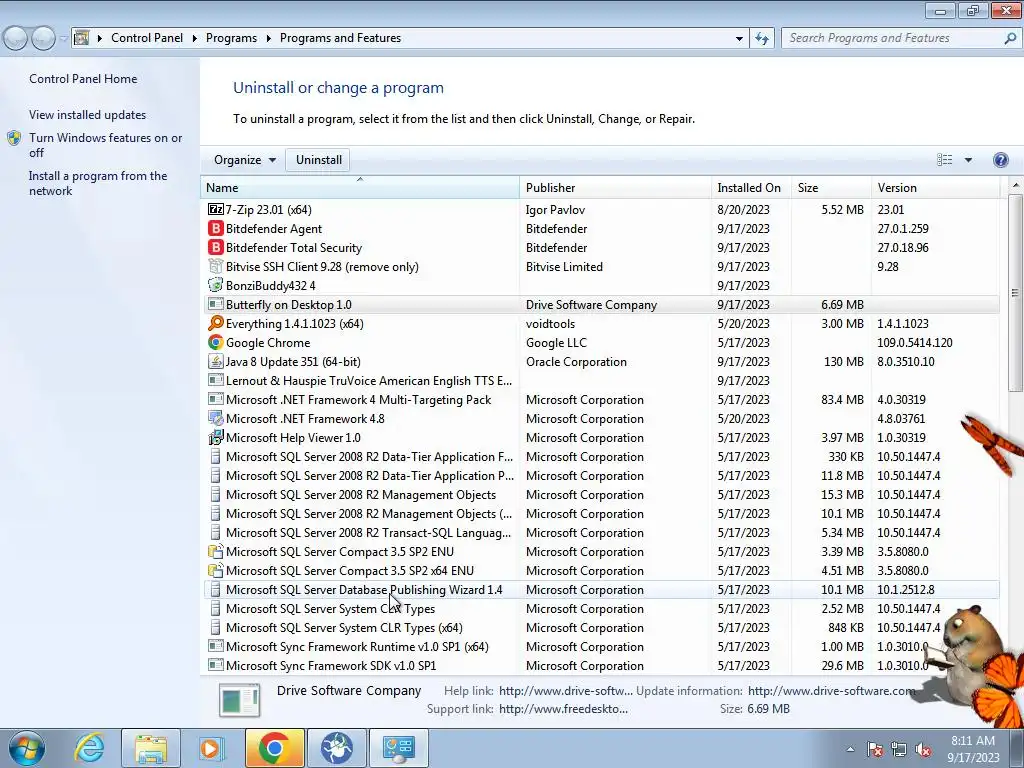Select Microsoft SQL Server 2008 R2 Transact-SQL Languag...
1024x768 pixels.
pyautogui.click(x=600, y=533)
